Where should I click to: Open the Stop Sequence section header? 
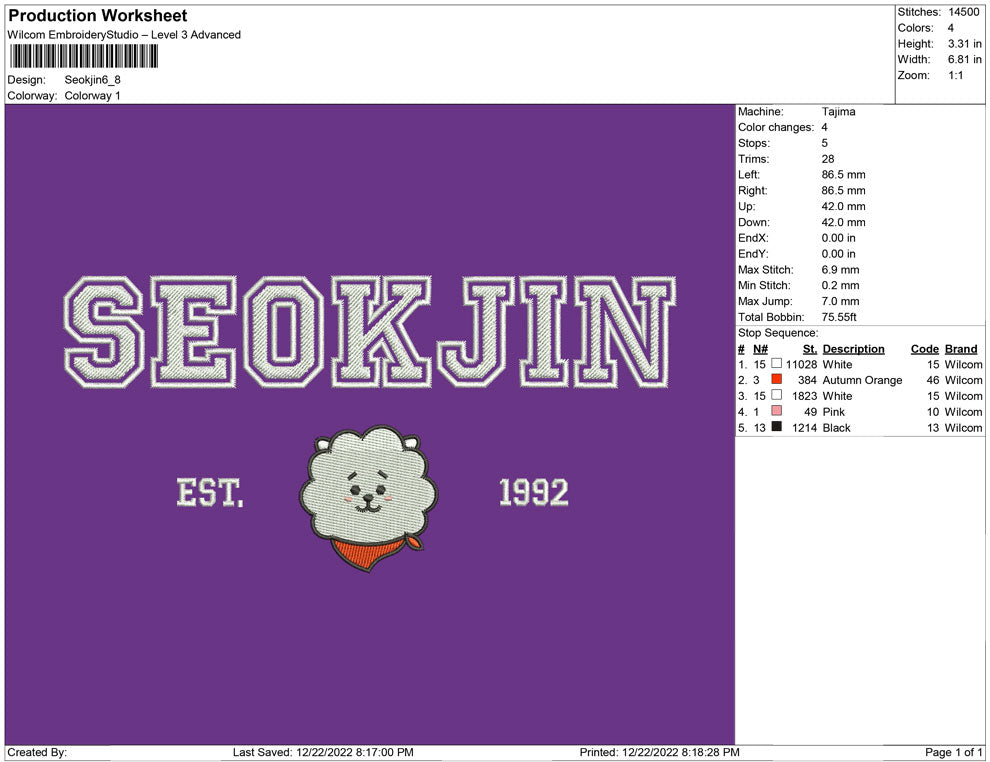point(778,332)
